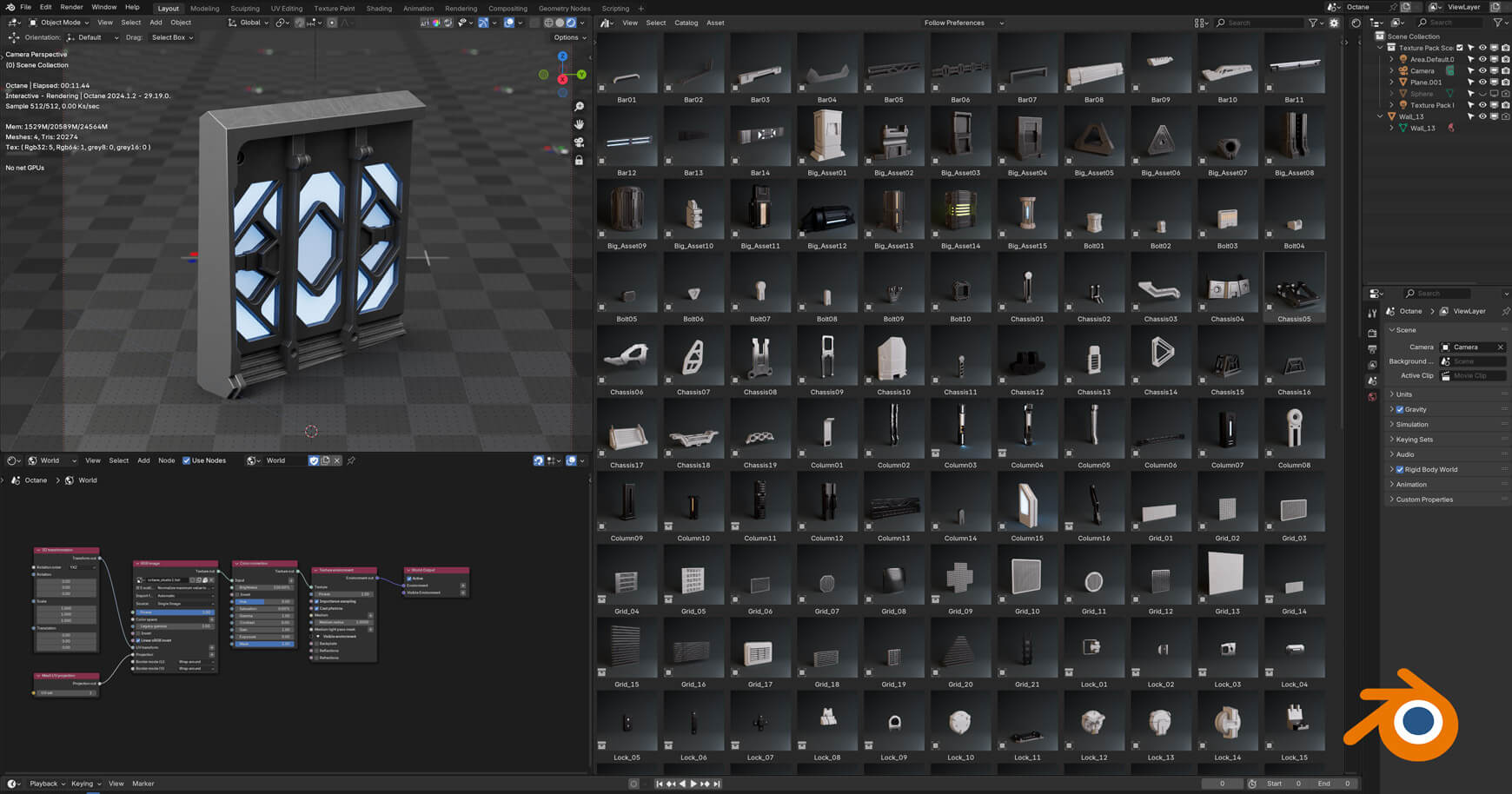Open the Keying menu in the timeline
This screenshot has height=794, width=1512.
85,784
